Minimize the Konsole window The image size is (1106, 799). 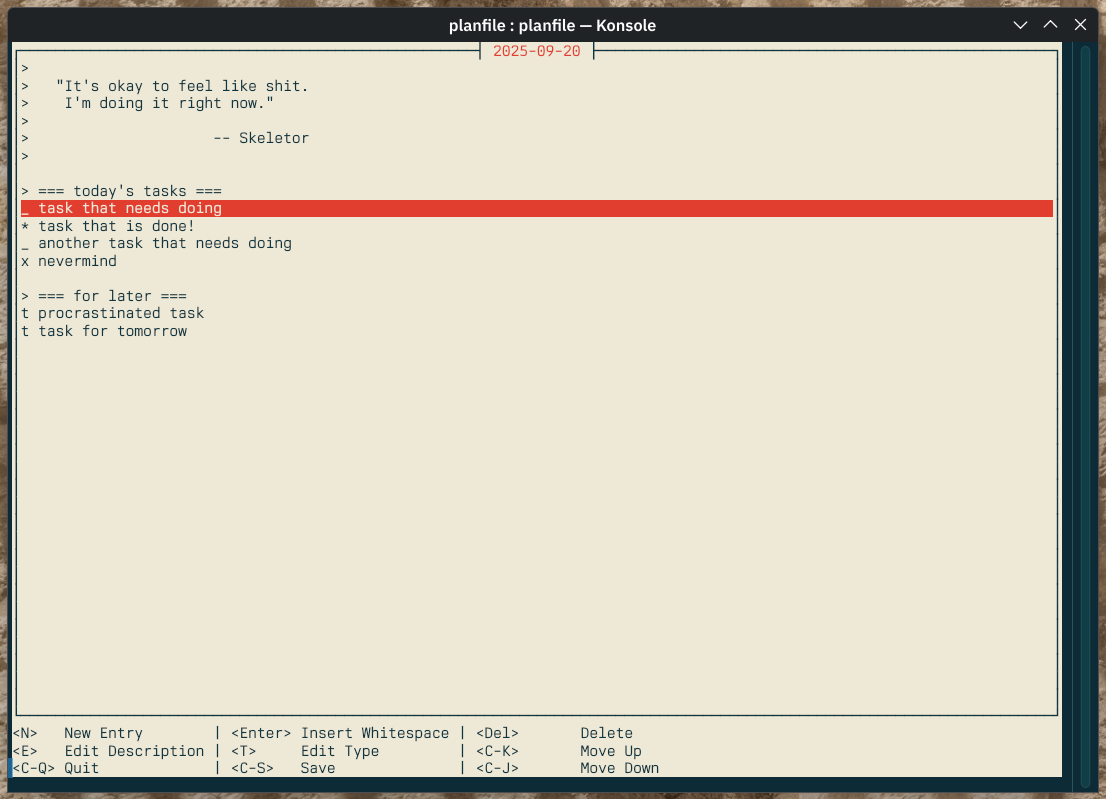tap(1020, 24)
